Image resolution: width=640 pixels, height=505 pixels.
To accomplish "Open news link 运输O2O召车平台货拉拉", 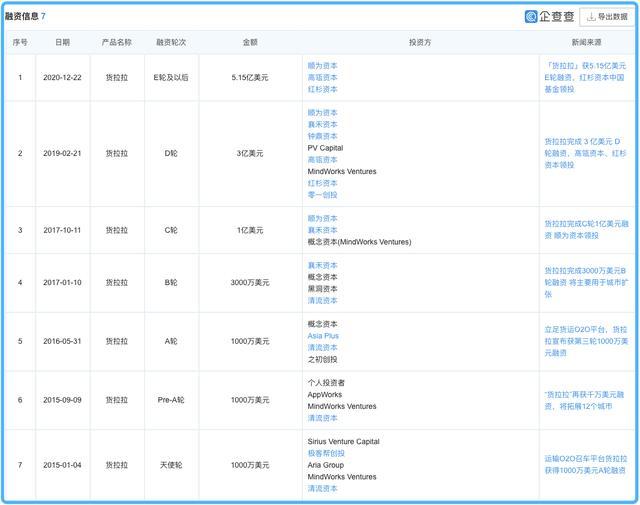I will click(x=586, y=465).
